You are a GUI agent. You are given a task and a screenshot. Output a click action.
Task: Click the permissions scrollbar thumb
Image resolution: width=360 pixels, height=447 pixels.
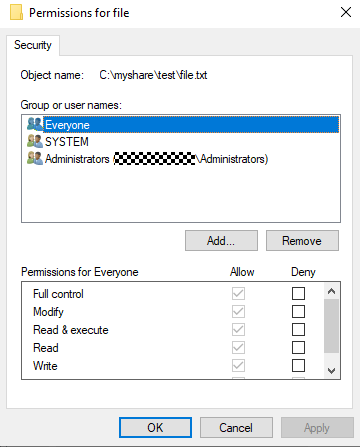point(331,326)
